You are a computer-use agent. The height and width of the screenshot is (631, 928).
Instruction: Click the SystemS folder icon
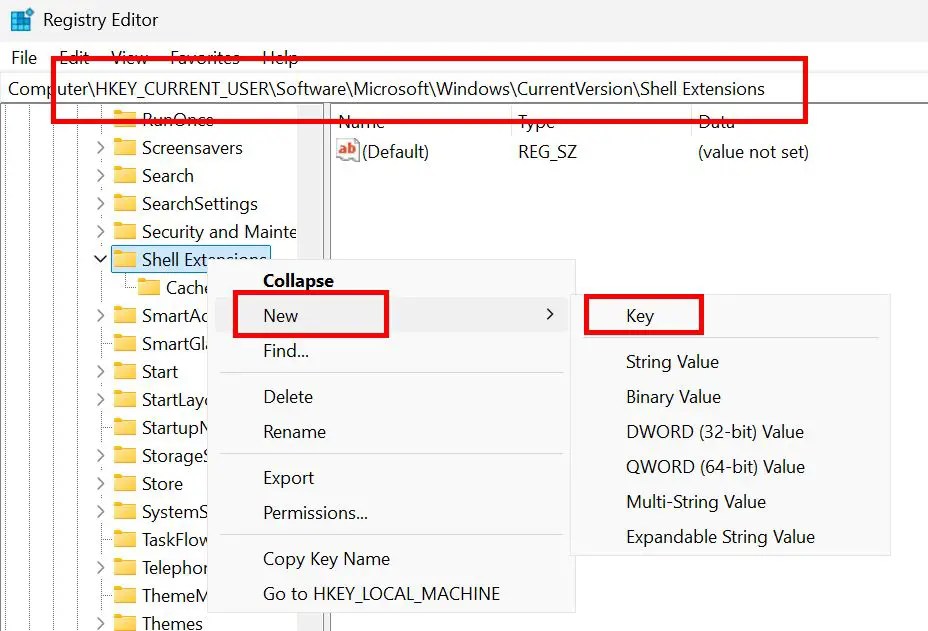(124, 511)
